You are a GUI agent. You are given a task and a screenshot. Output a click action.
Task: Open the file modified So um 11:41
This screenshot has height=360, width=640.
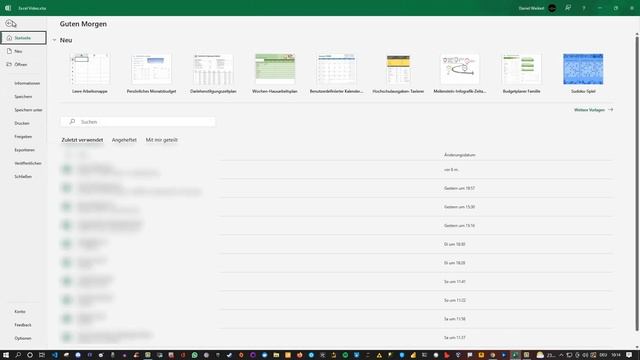coord(337,282)
